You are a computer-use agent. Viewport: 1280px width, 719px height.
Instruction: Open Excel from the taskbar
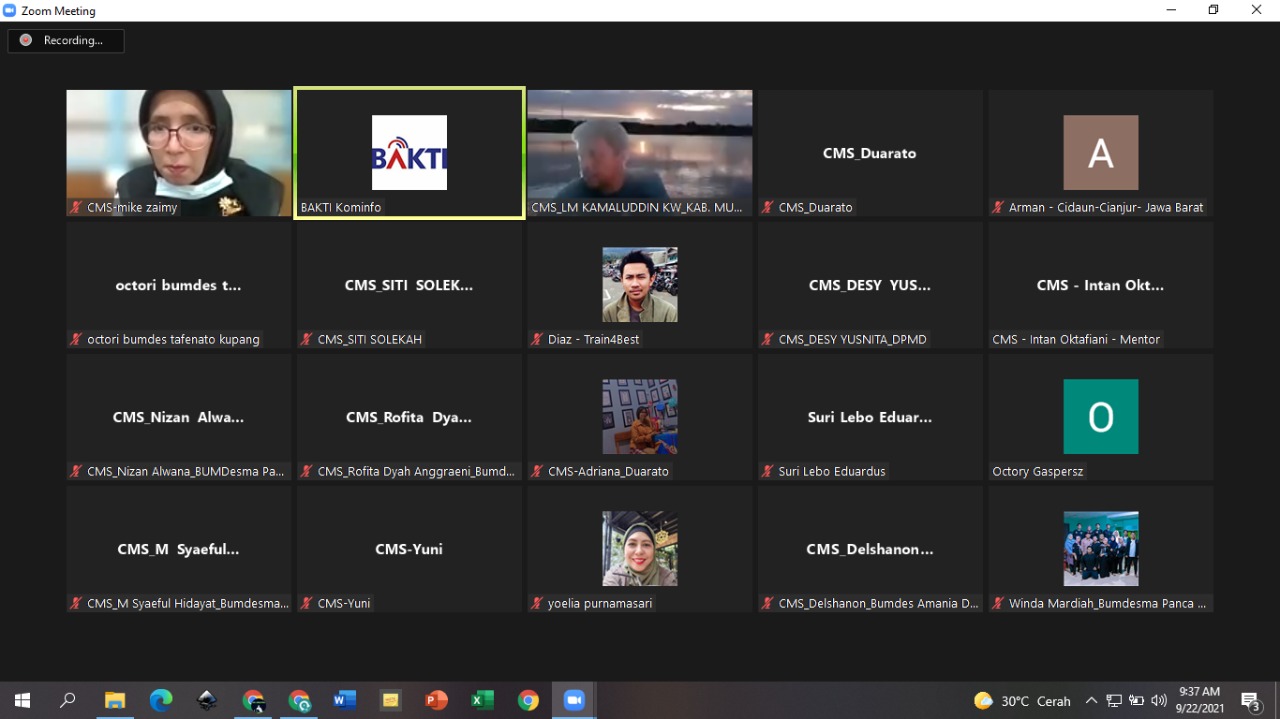click(482, 700)
